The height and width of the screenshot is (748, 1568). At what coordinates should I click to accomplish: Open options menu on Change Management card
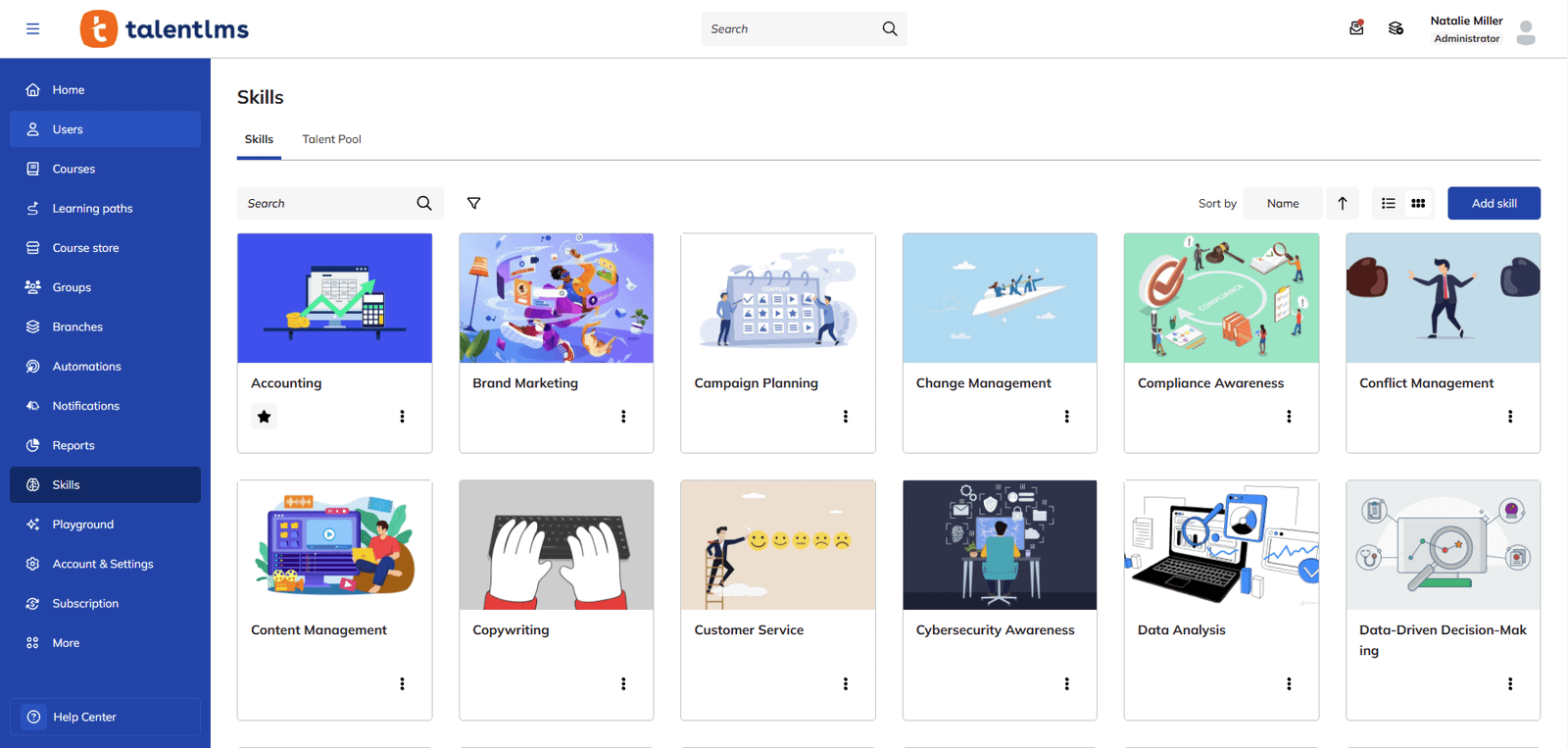click(1067, 417)
